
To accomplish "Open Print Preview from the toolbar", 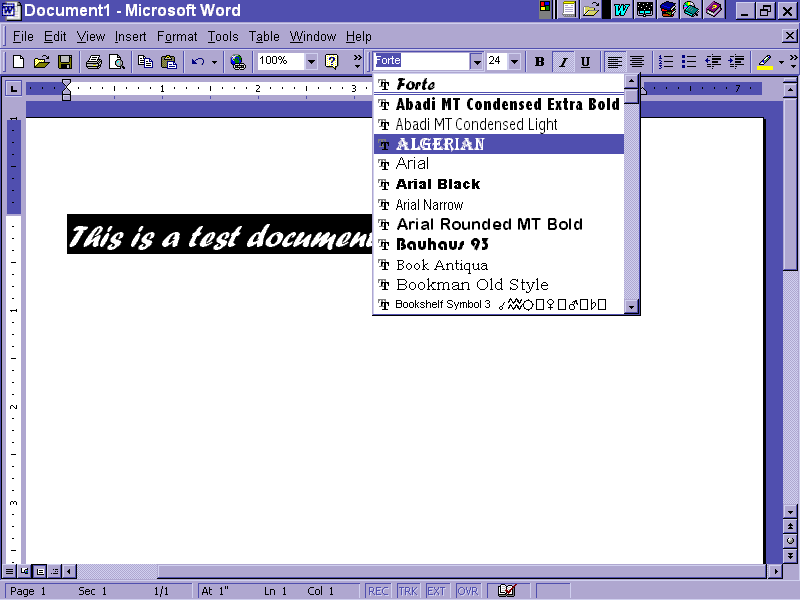I will click(116, 62).
